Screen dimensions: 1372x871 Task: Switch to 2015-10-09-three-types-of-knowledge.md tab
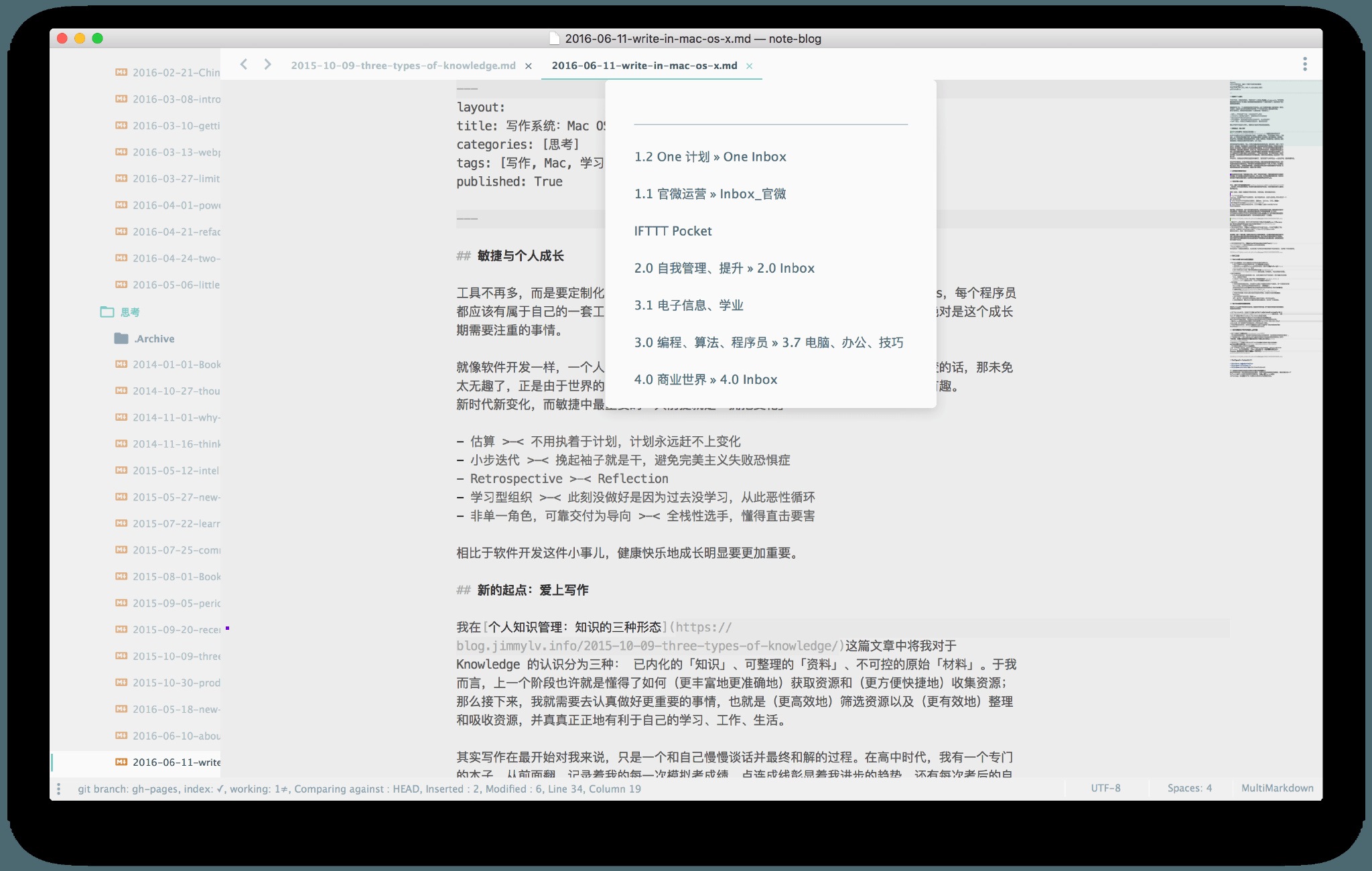point(403,66)
